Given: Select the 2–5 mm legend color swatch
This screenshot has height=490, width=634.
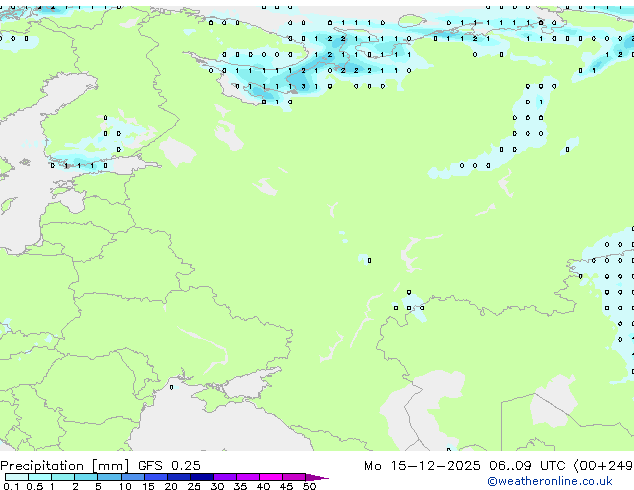Looking at the screenshot, I should (x=86, y=477).
